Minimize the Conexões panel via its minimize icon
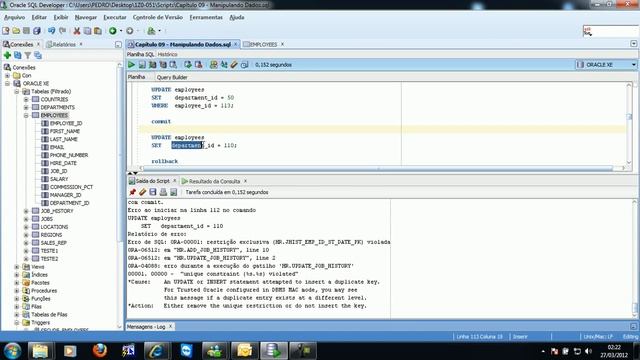 (x=118, y=44)
